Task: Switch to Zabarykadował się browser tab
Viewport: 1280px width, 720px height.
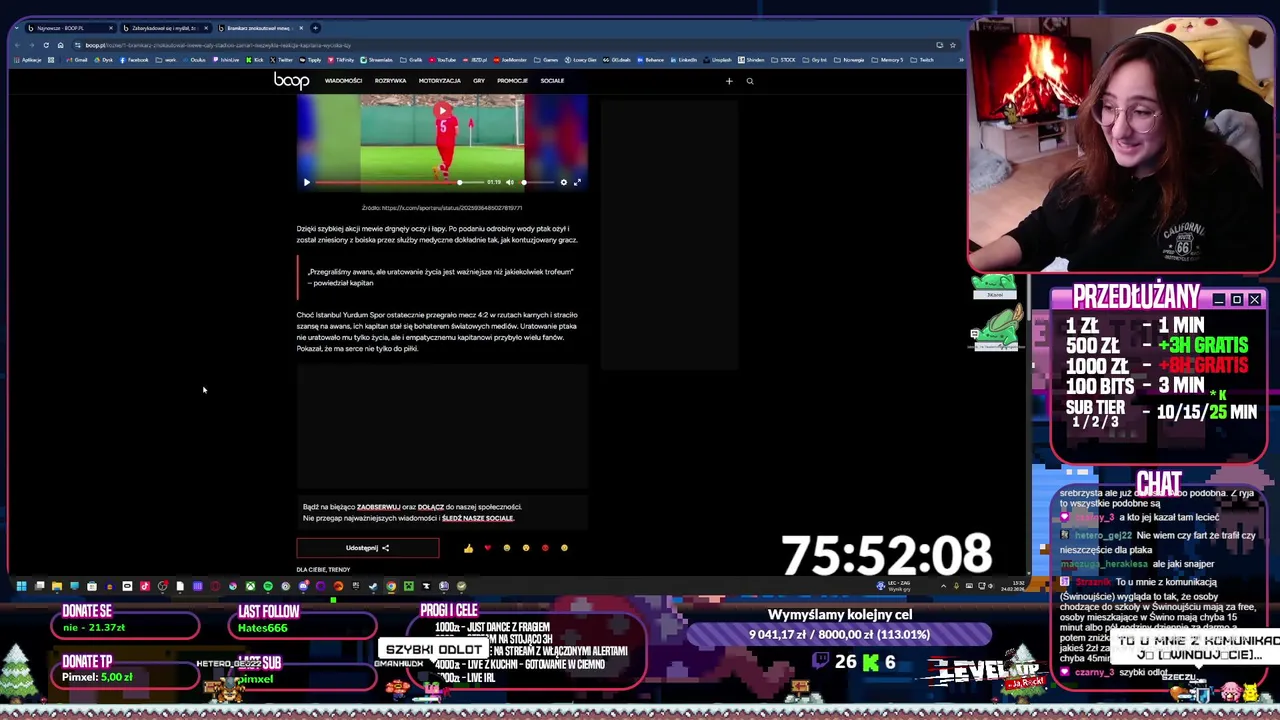Action: click(165, 28)
